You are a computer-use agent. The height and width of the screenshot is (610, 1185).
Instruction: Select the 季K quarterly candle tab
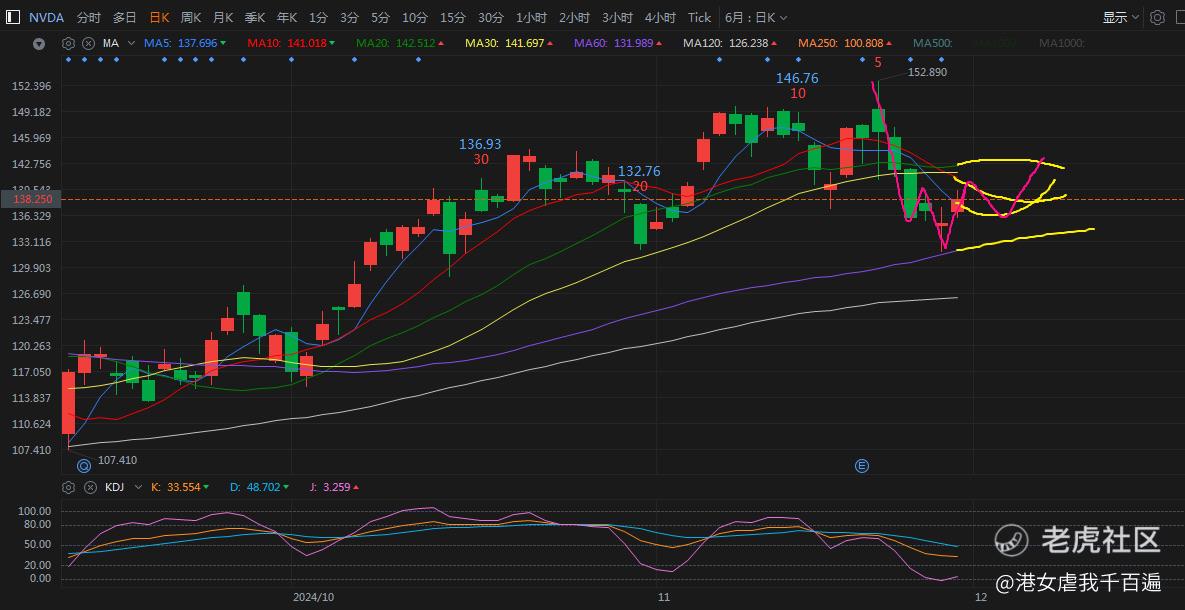[x=255, y=17]
